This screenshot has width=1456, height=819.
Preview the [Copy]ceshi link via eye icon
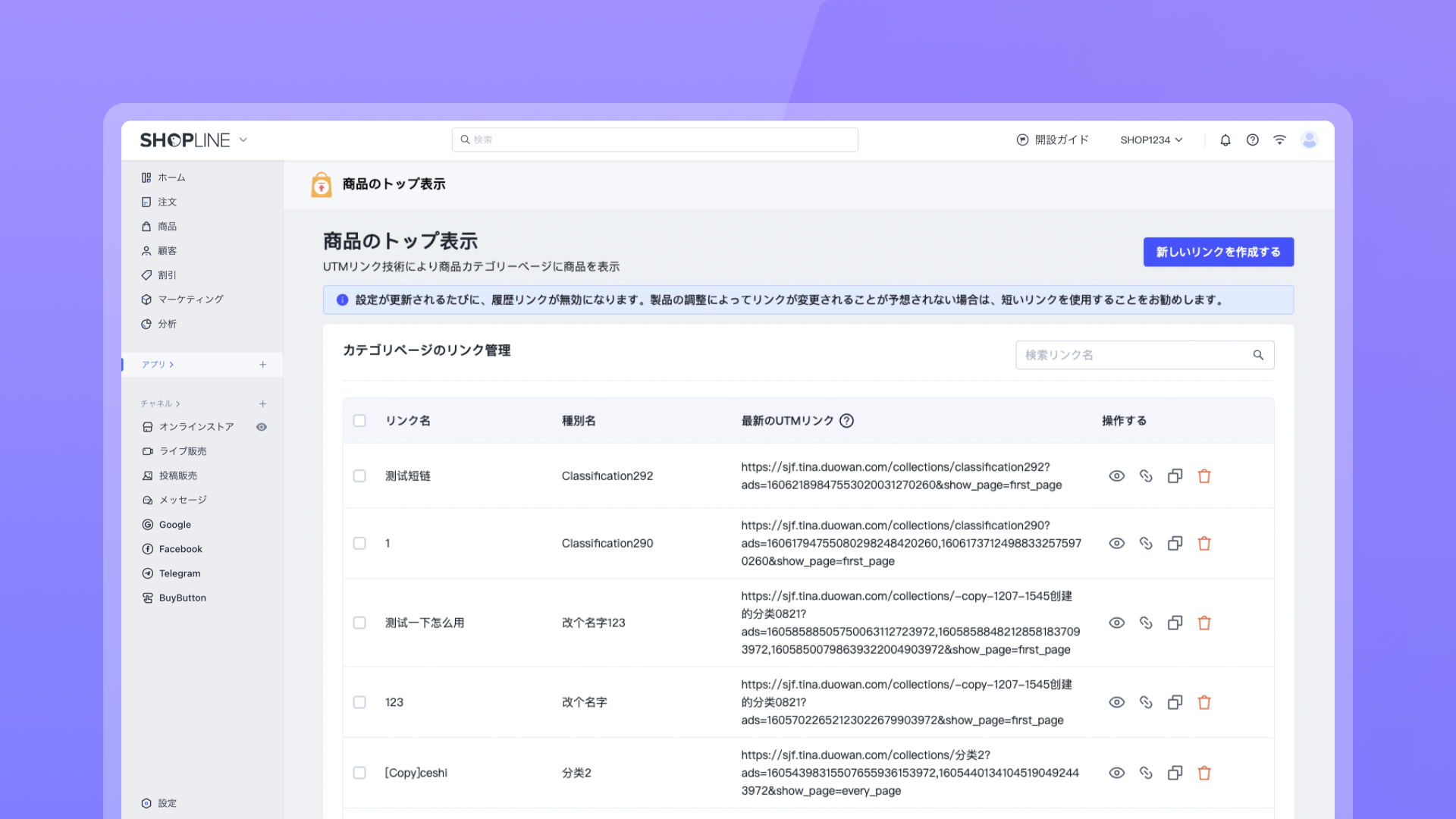pos(1116,773)
